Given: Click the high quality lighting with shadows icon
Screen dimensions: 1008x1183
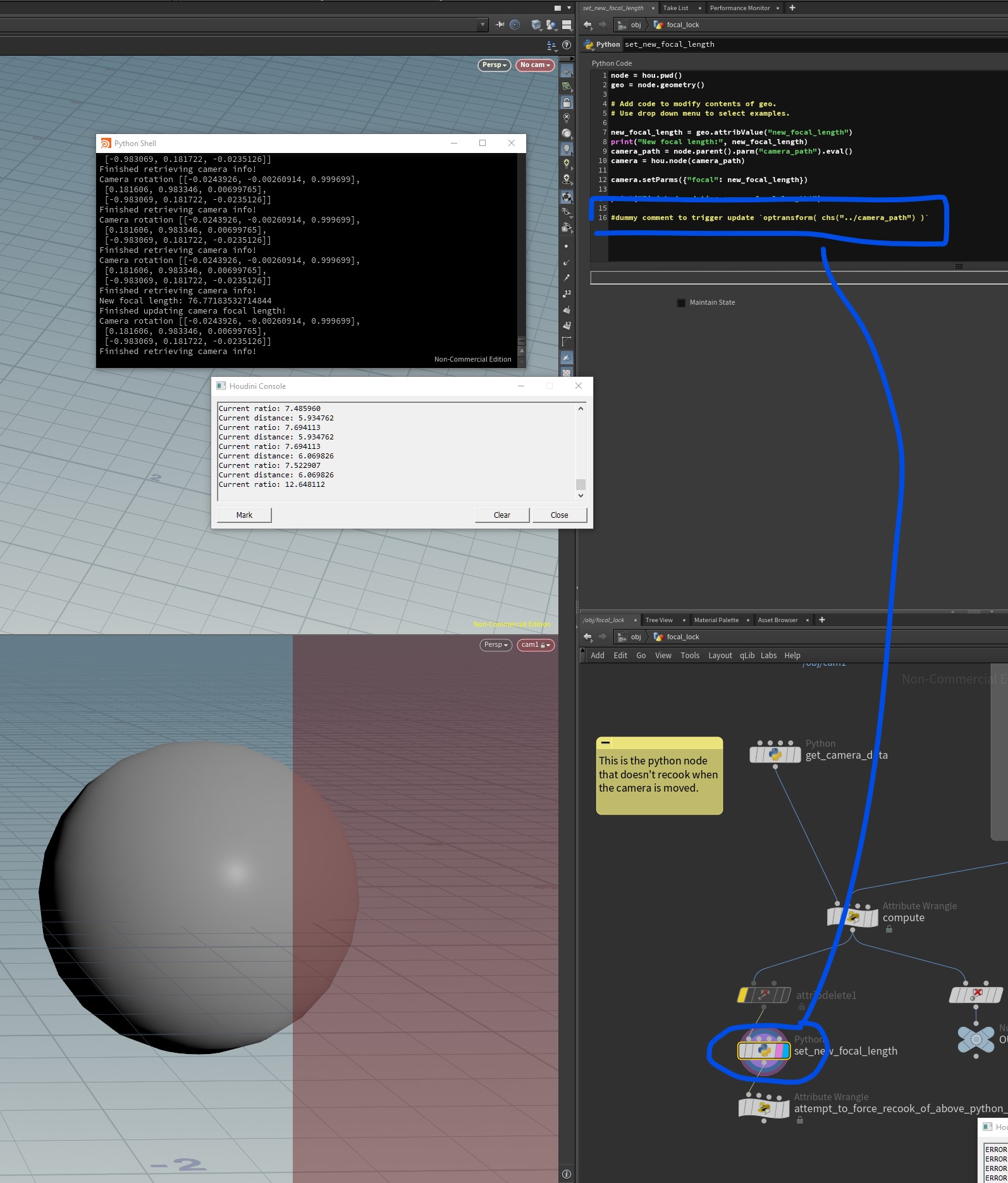Looking at the screenshot, I should click(x=567, y=180).
